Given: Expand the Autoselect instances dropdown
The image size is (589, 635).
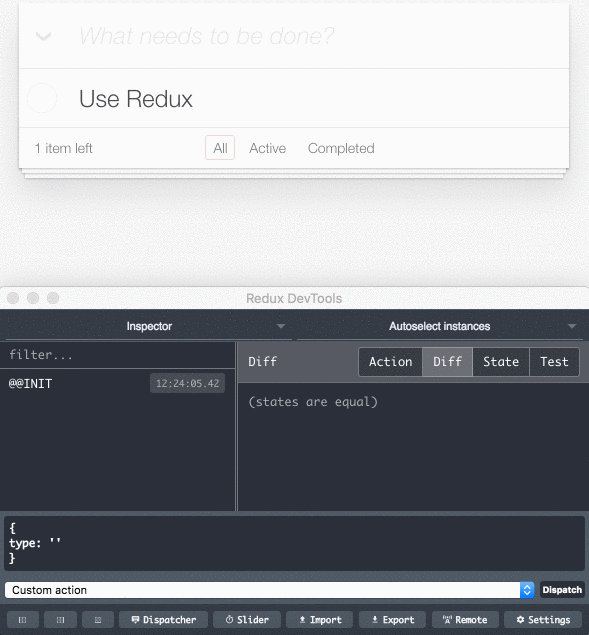Looking at the screenshot, I should point(440,326).
